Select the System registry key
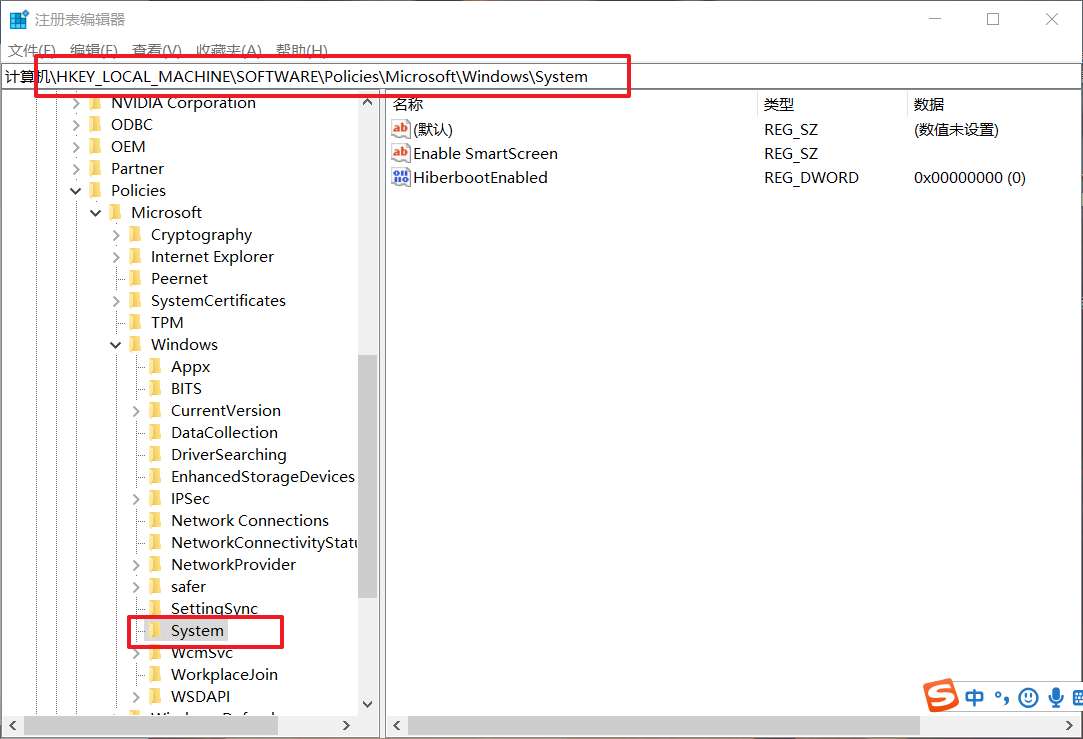The image size is (1083, 739). point(197,631)
